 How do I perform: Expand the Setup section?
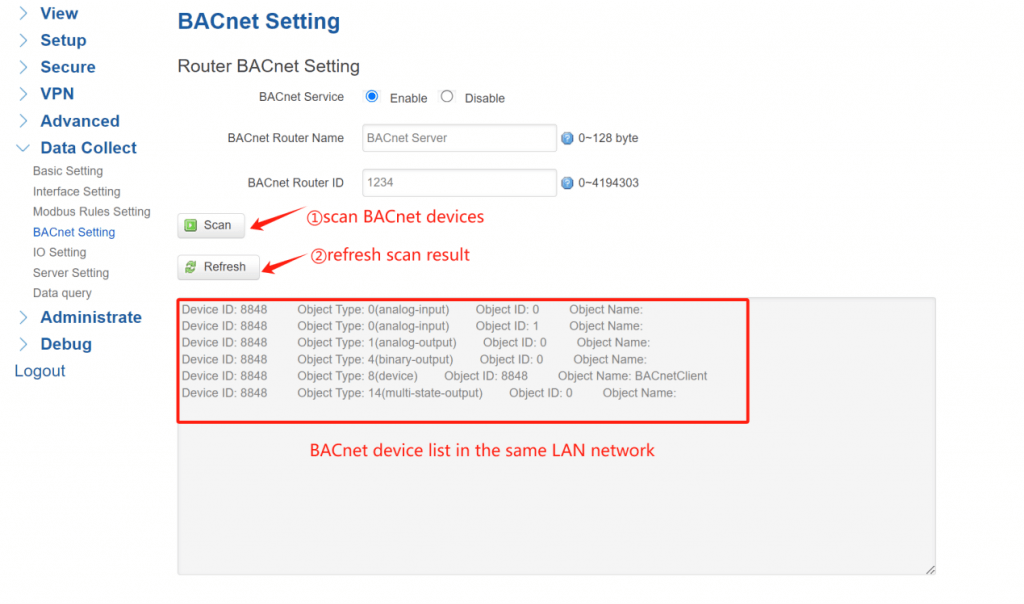(62, 40)
